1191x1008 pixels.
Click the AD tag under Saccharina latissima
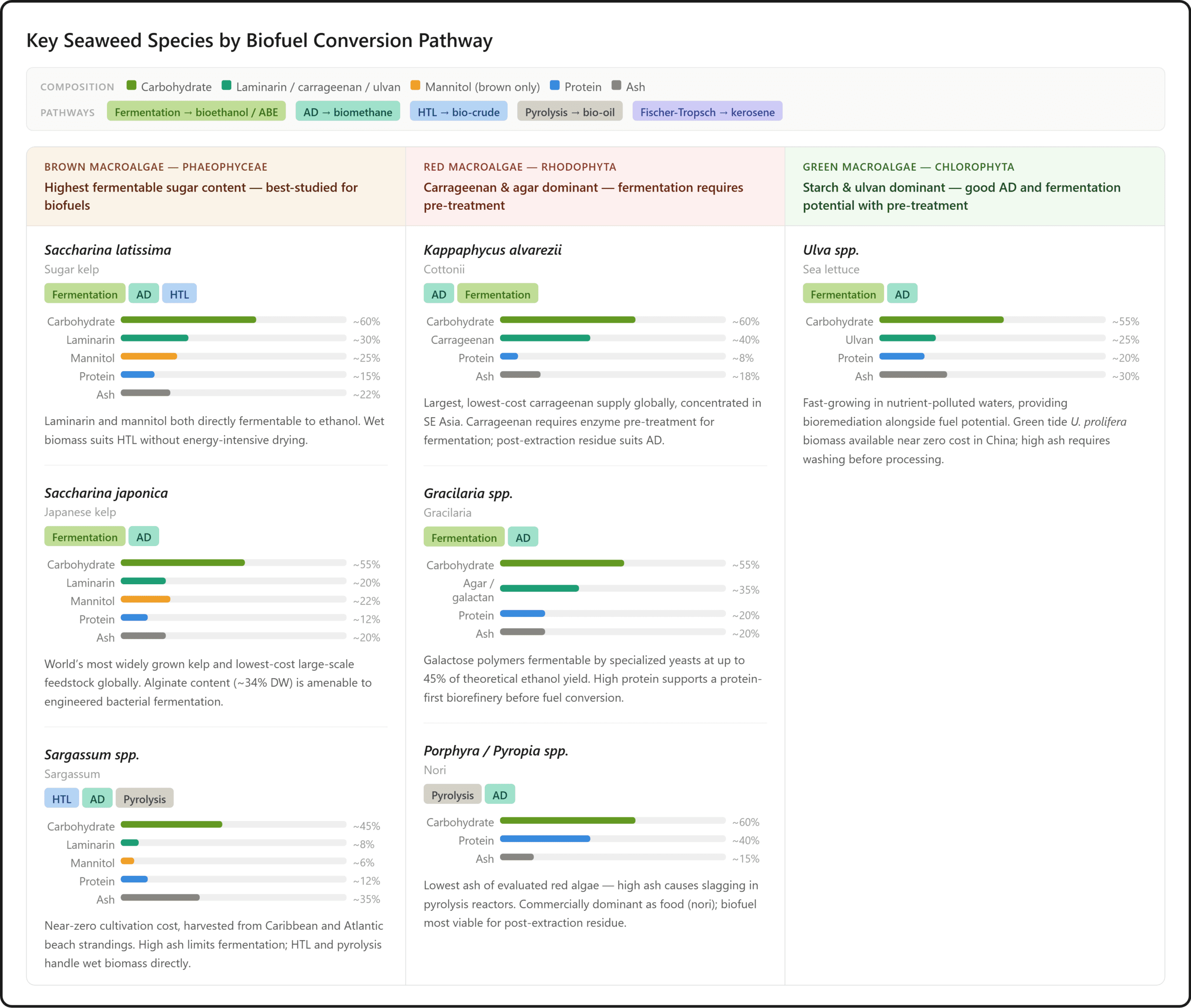[x=144, y=294]
